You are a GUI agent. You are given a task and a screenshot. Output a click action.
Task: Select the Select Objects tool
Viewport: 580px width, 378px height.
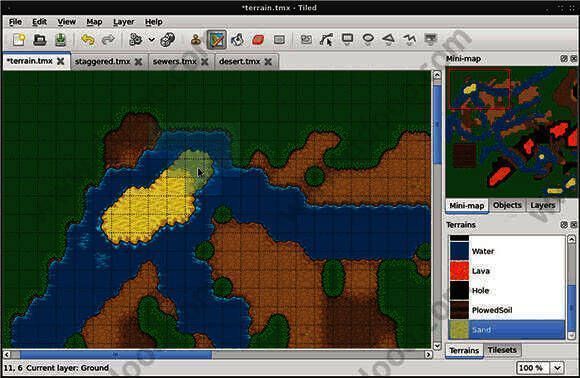pos(306,40)
